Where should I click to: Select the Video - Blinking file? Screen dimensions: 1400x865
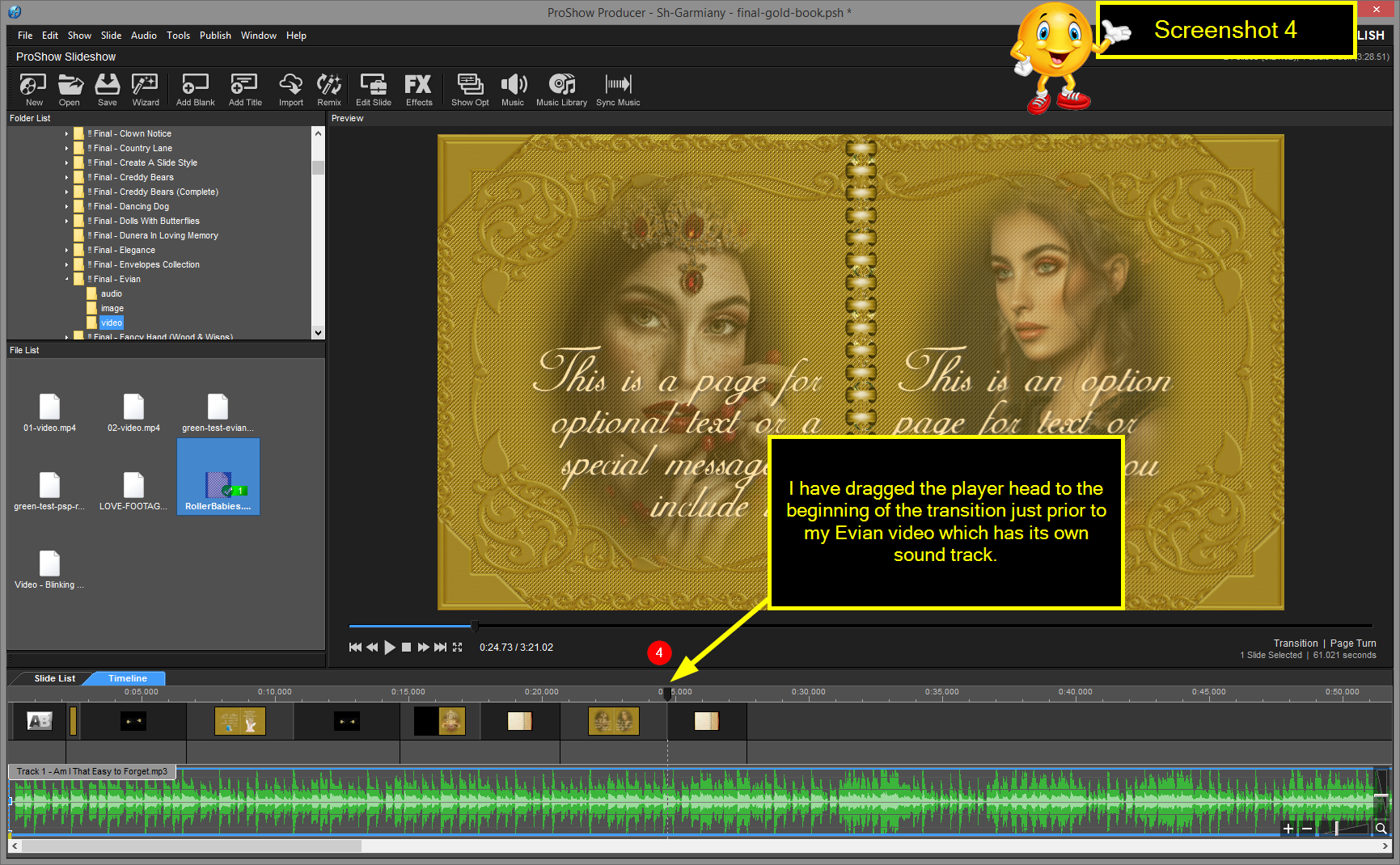(x=49, y=570)
